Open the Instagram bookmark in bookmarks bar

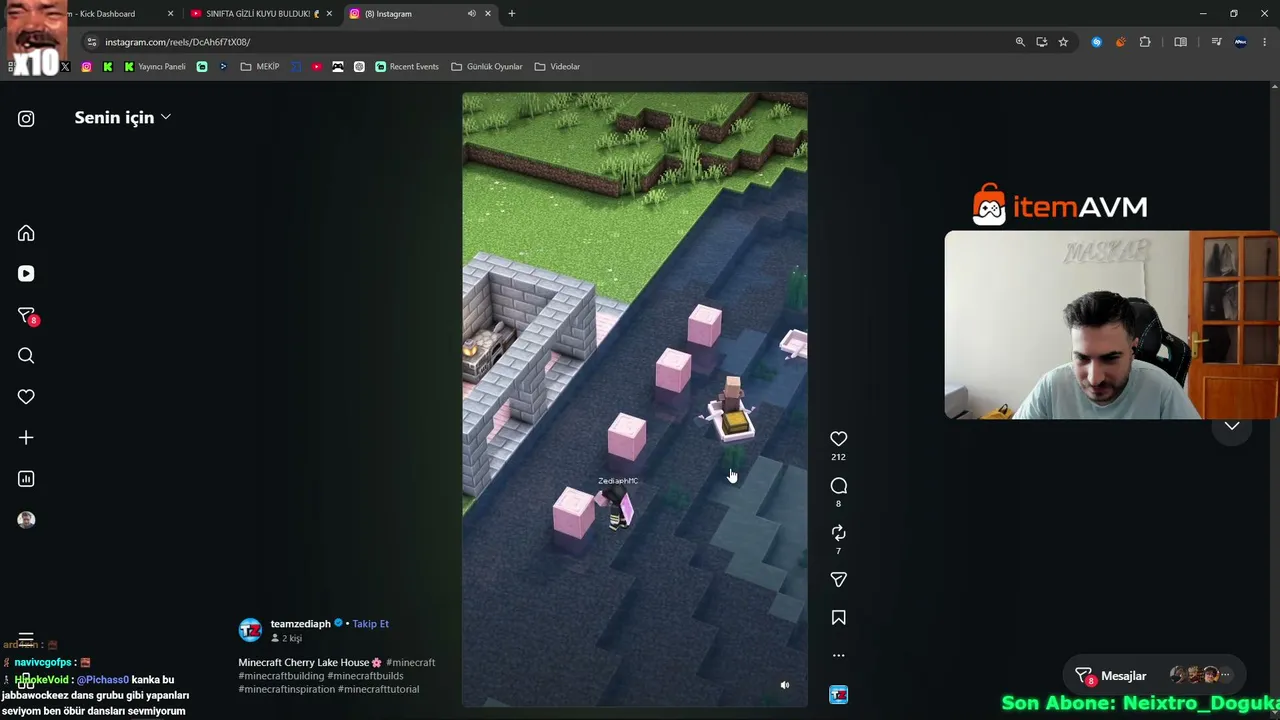[87, 67]
